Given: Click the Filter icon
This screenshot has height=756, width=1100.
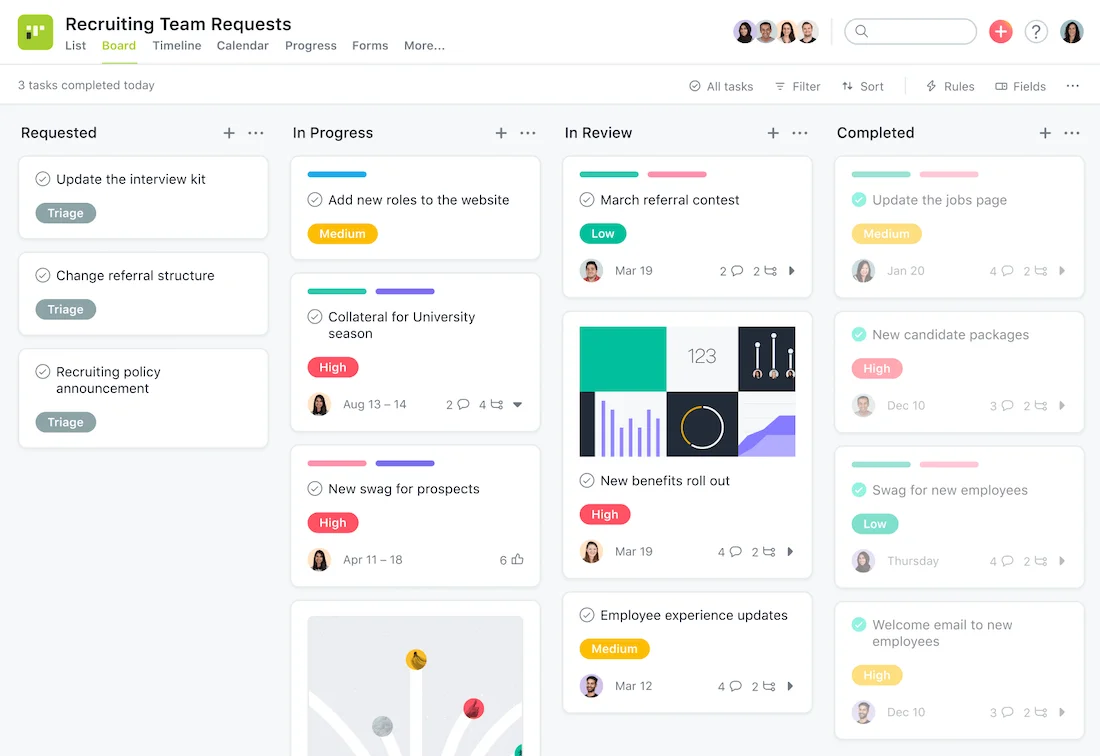Looking at the screenshot, I should click(x=779, y=86).
